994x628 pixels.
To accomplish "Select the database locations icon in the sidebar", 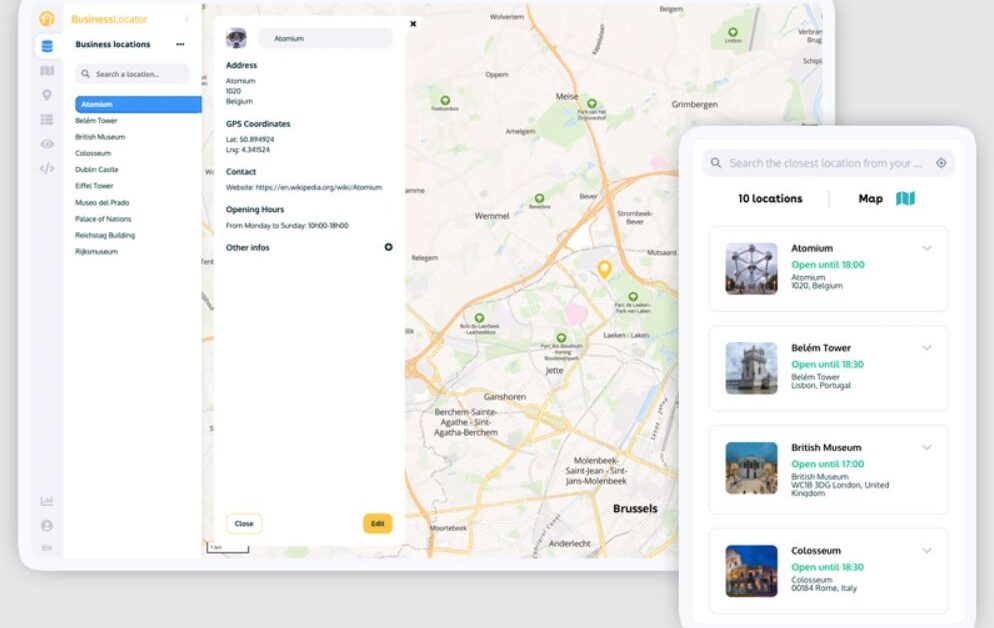I will [46, 44].
